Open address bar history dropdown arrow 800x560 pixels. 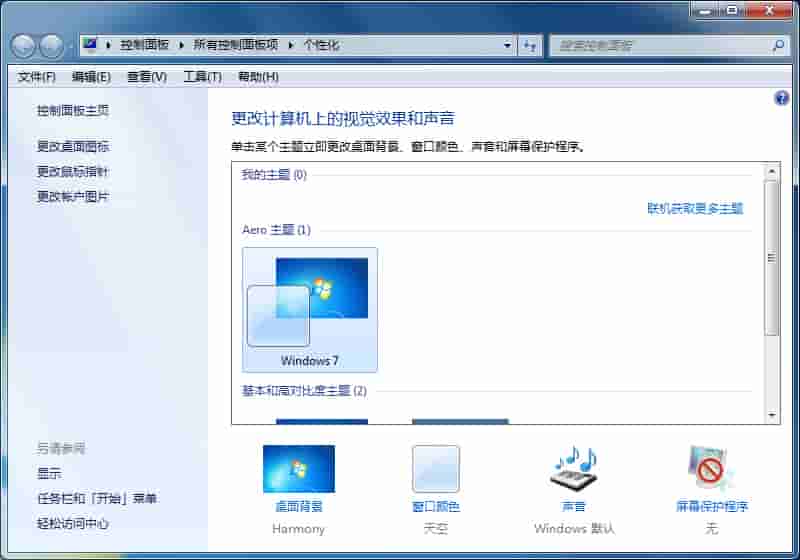click(x=507, y=45)
